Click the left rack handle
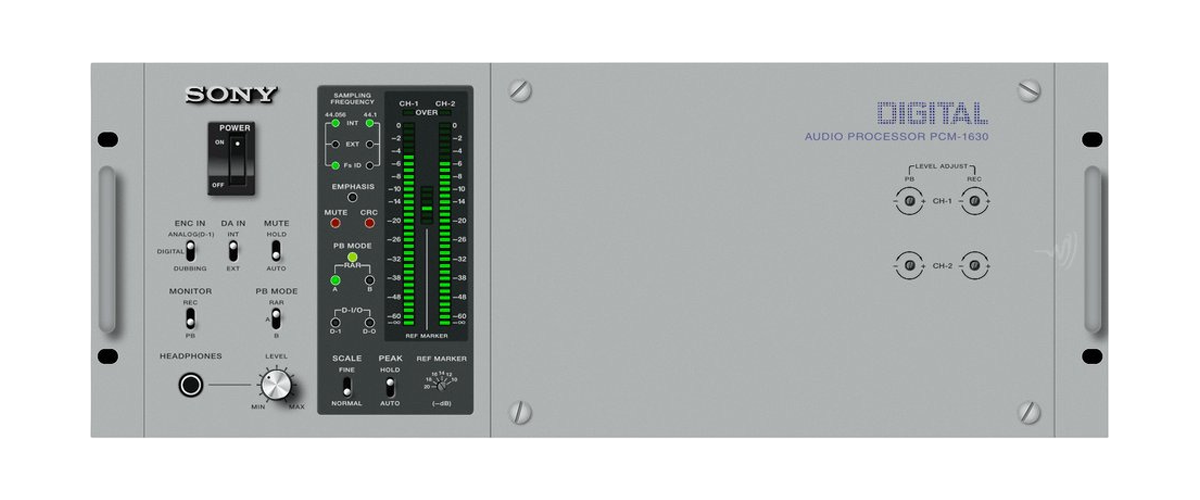The height and width of the screenshot is (500, 1200). click(x=107, y=250)
